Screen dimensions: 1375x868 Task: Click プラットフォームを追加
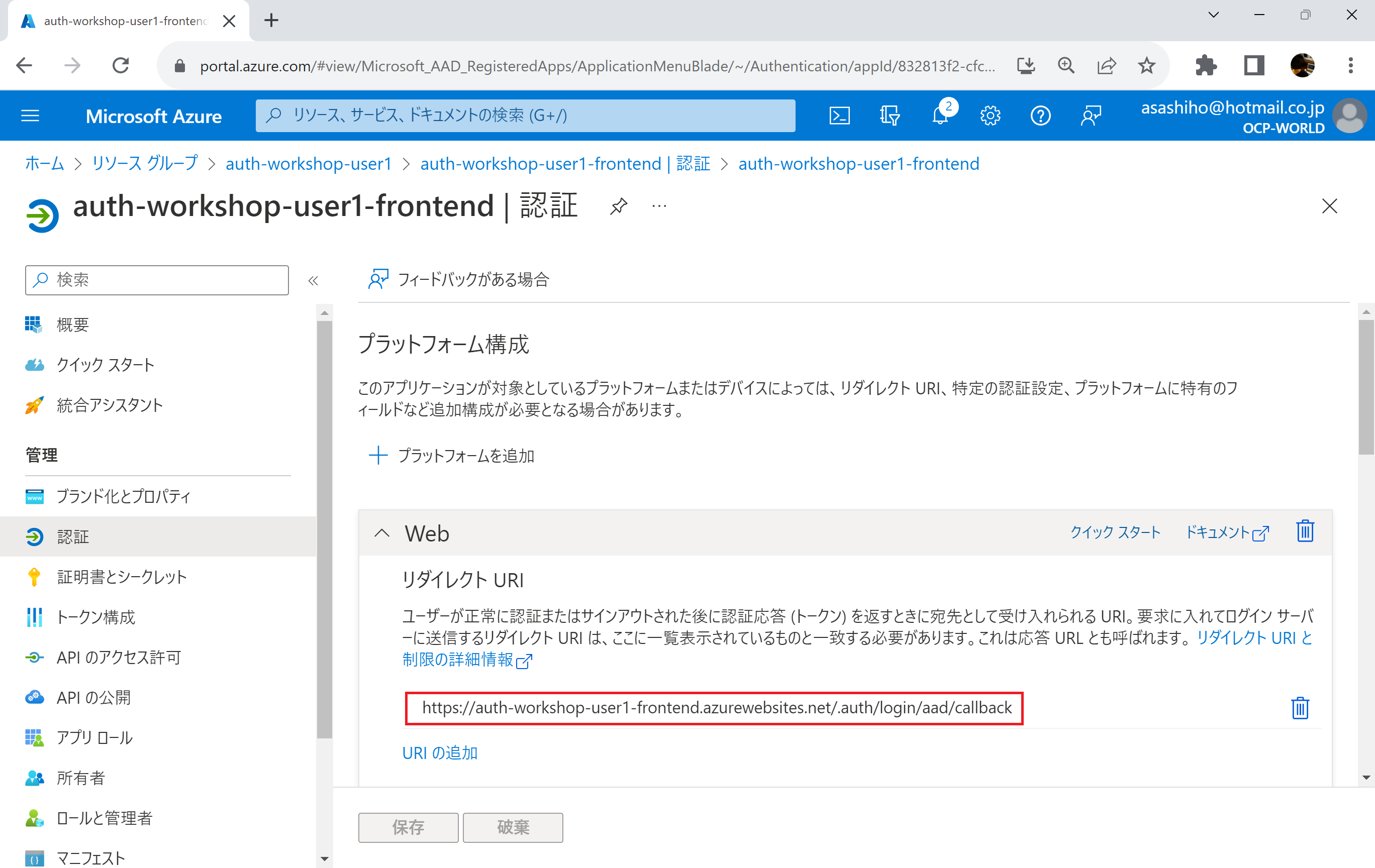pyautogui.click(x=465, y=456)
